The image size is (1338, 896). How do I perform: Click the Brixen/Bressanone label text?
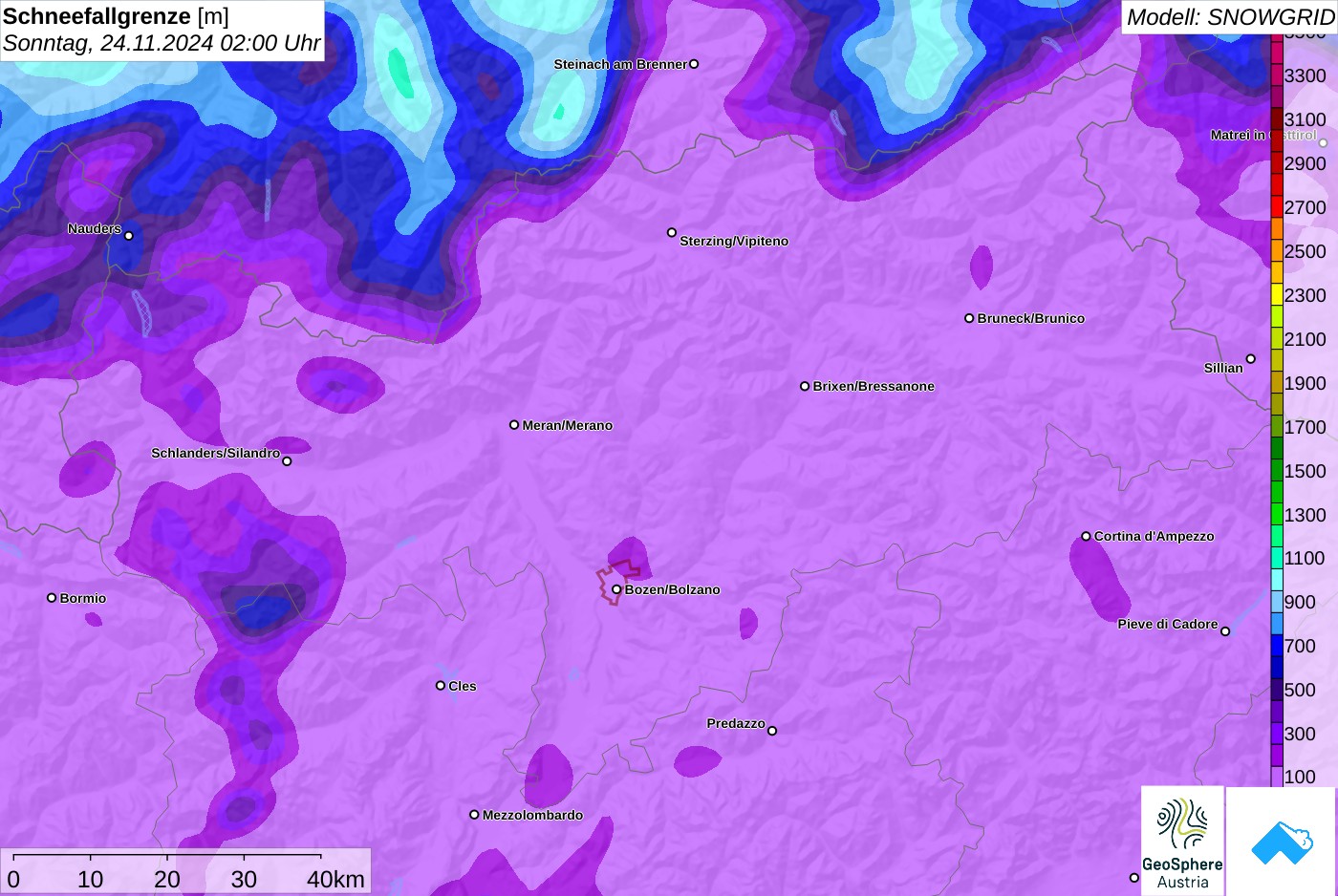pyautogui.click(x=874, y=386)
